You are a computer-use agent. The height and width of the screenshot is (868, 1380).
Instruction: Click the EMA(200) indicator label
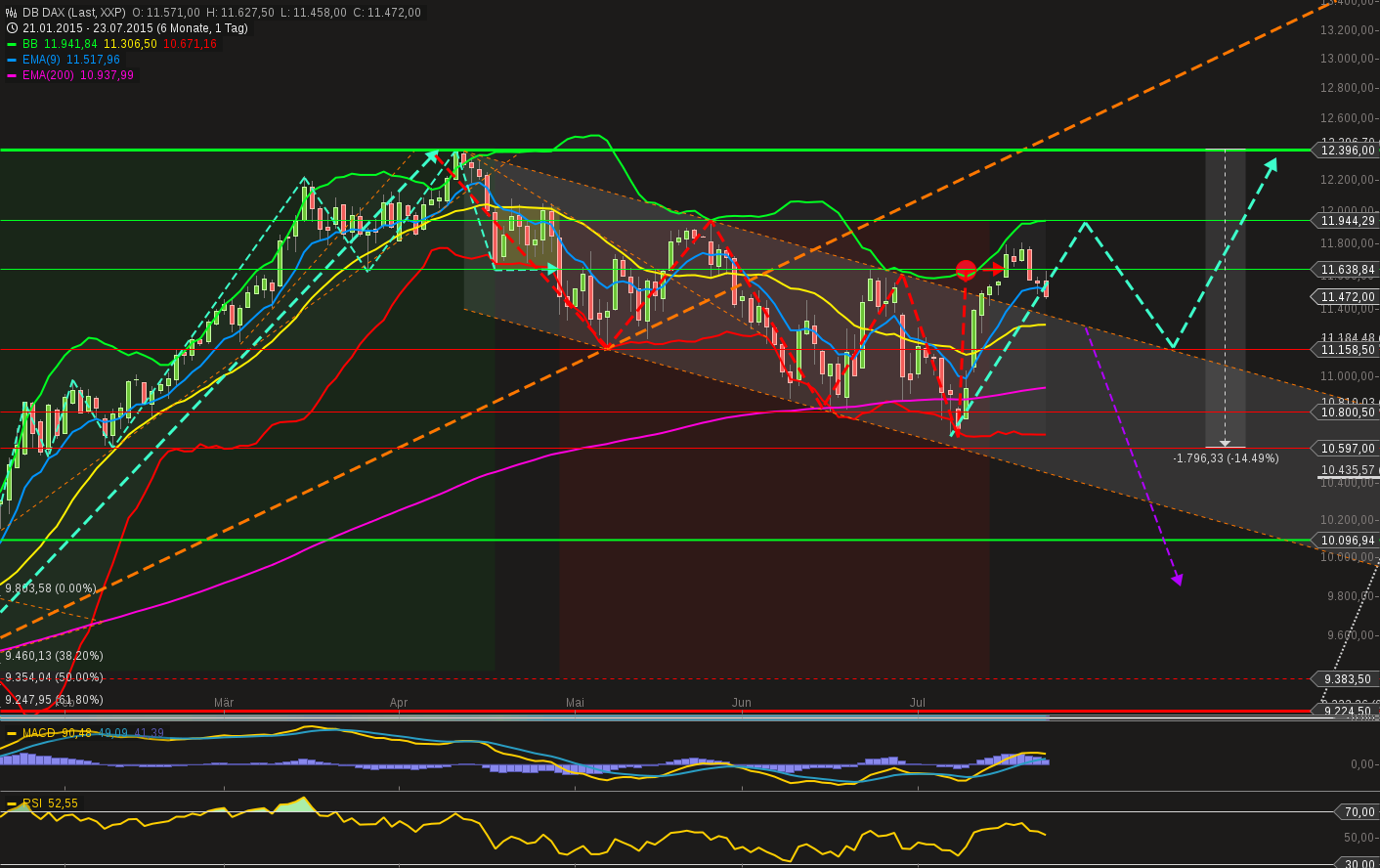(x=49, y=75)
